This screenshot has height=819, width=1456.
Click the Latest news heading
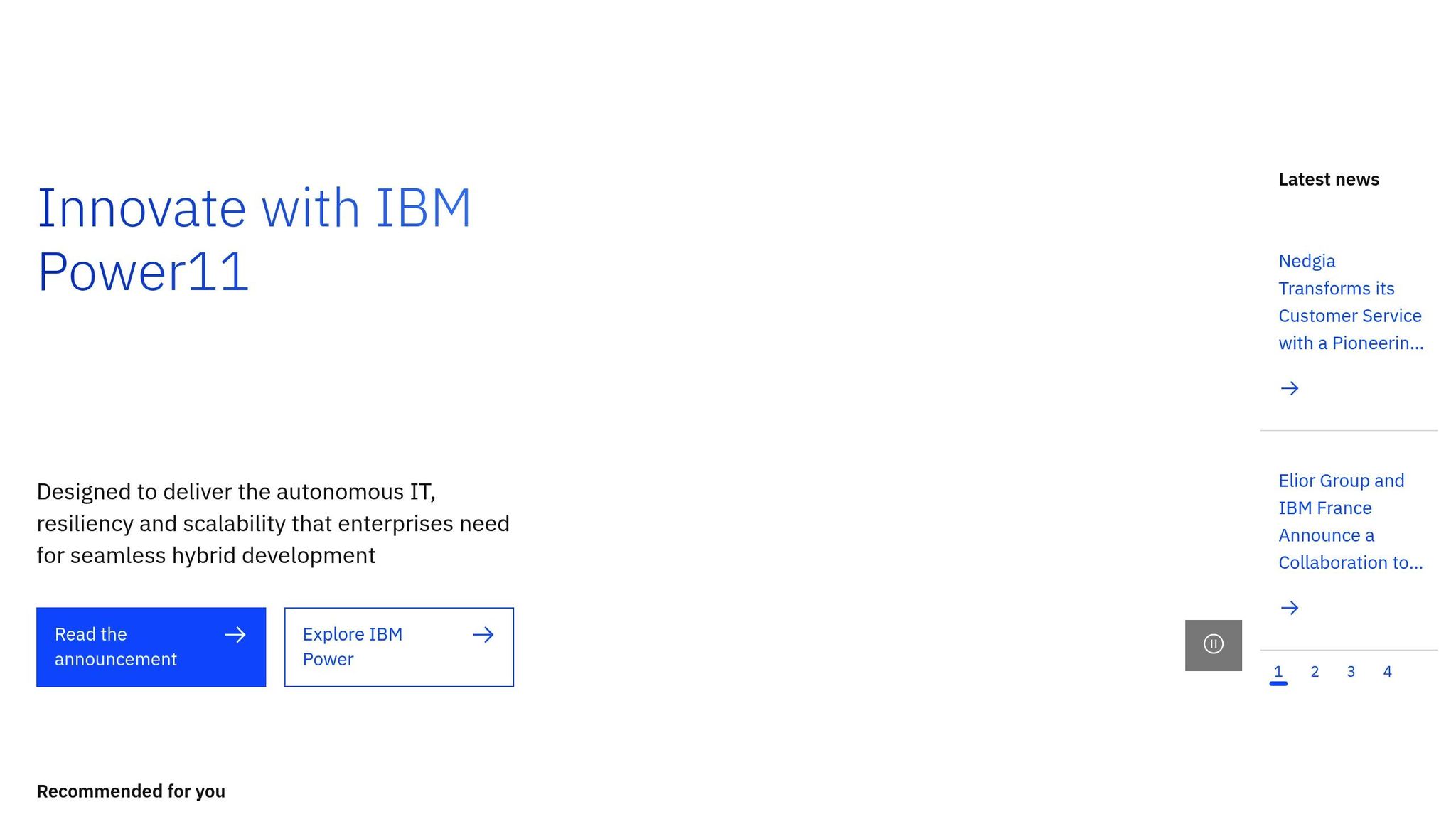pos(1329,179)
